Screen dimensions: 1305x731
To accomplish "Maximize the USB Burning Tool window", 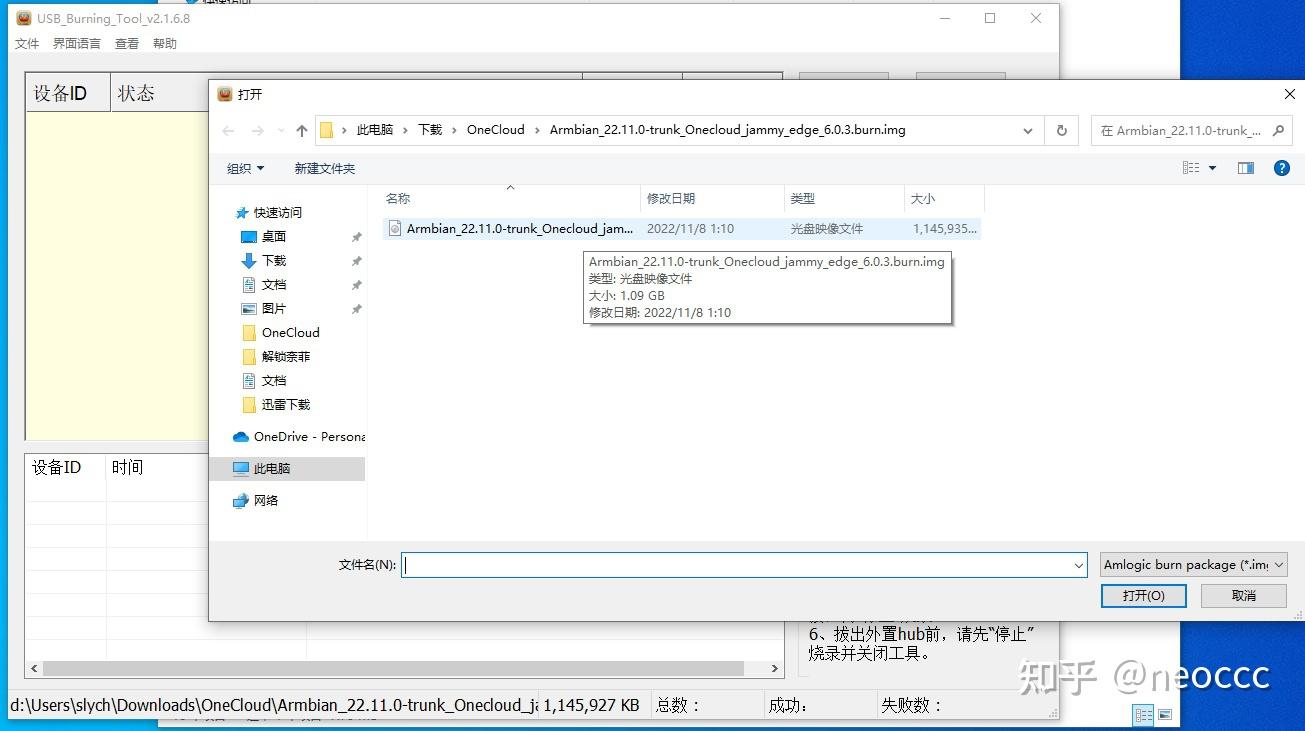I will click(990, 18).
